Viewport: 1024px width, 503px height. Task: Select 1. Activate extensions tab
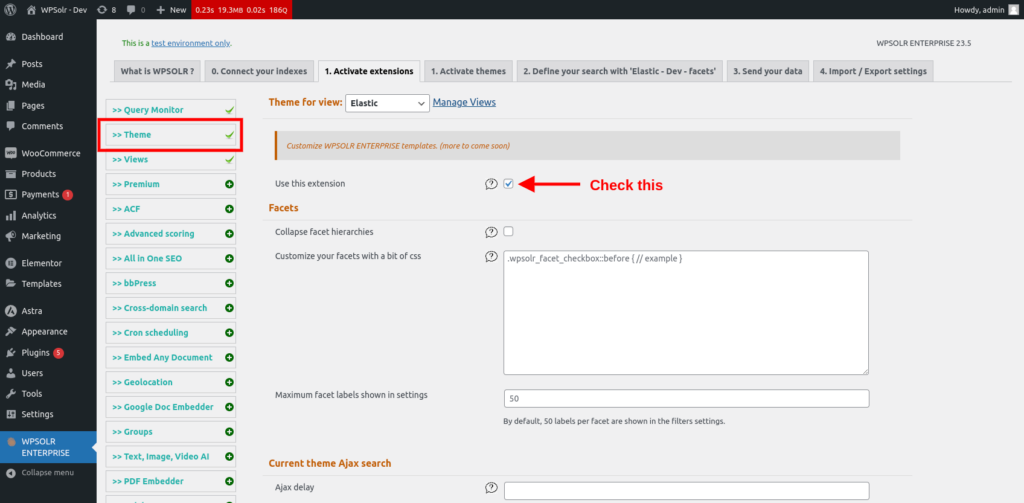point(370,71)
